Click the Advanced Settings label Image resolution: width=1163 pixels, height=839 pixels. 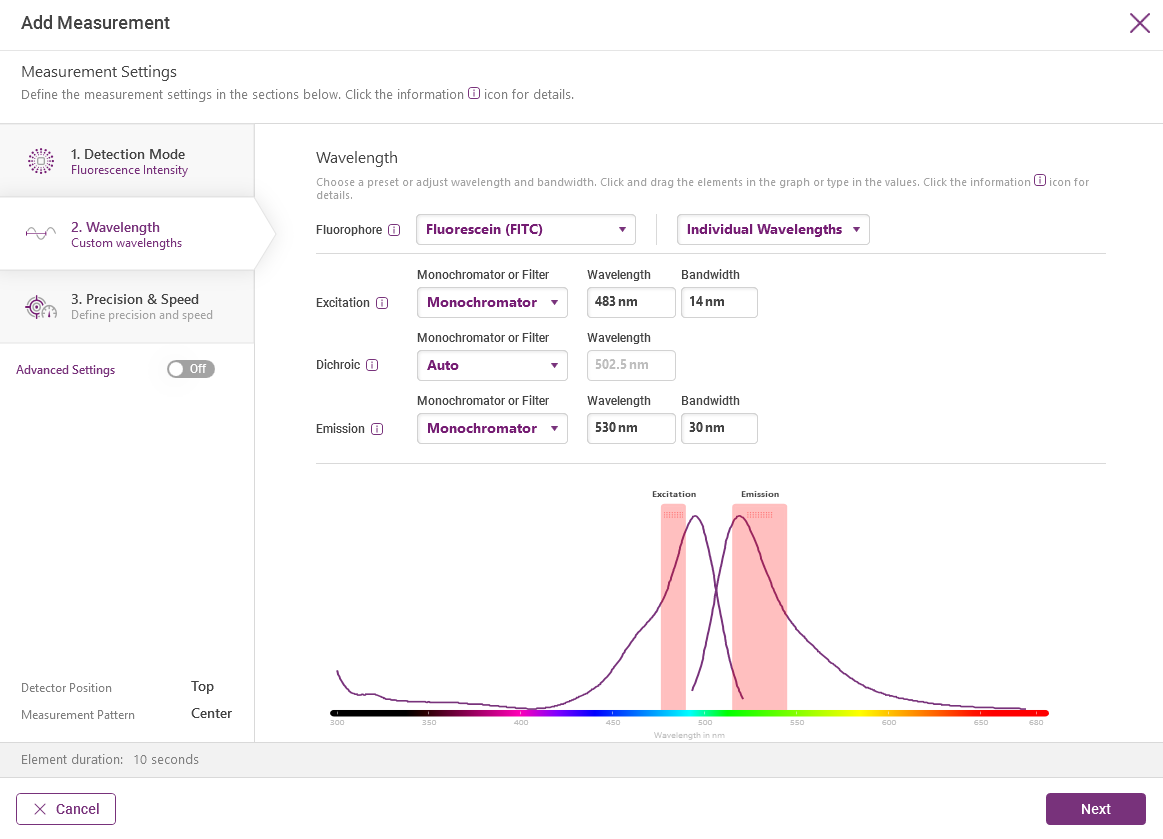[x=65, y=369]
